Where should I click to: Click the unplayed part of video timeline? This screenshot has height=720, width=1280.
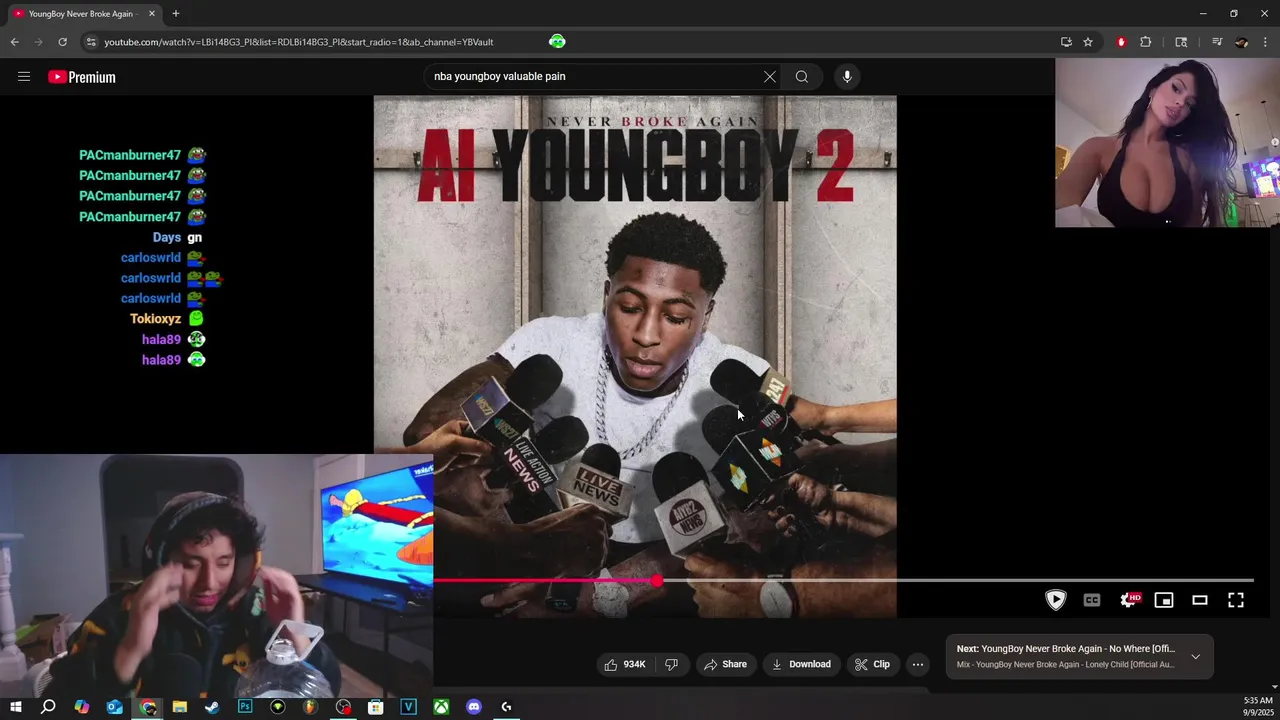(x=957, y=580)
